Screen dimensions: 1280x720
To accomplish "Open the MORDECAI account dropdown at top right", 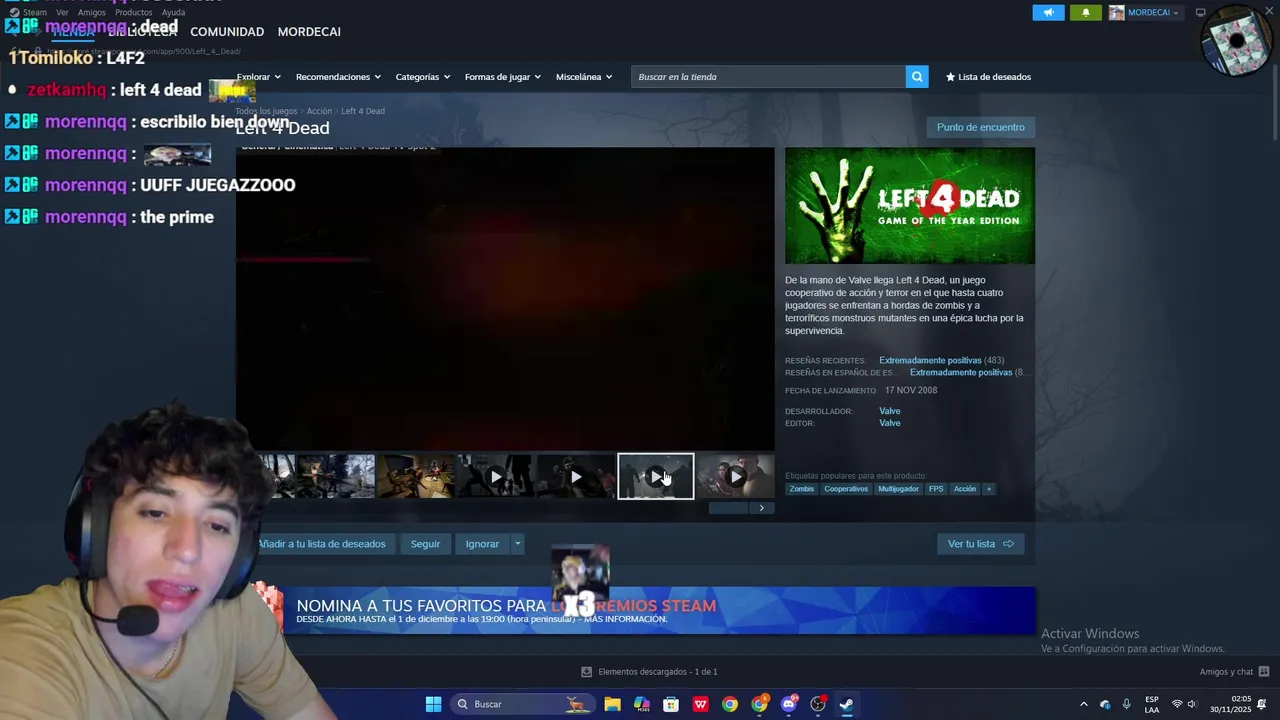I will (x=1145, y=13).
